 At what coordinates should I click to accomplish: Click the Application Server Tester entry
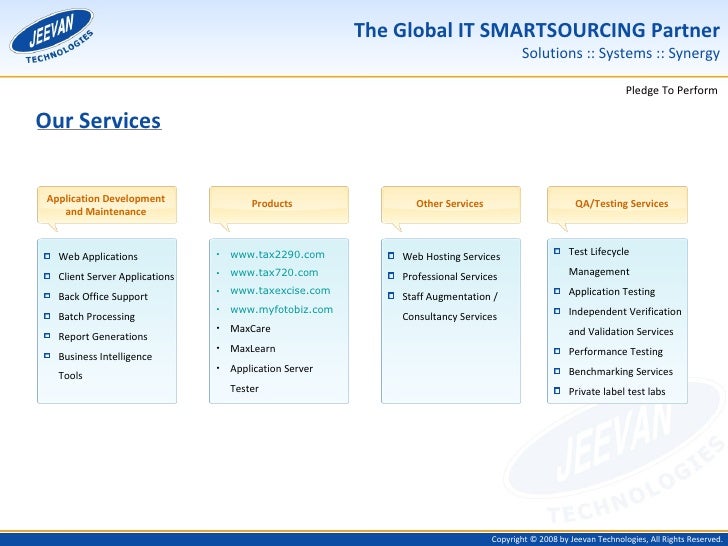(x=271, y=378)
